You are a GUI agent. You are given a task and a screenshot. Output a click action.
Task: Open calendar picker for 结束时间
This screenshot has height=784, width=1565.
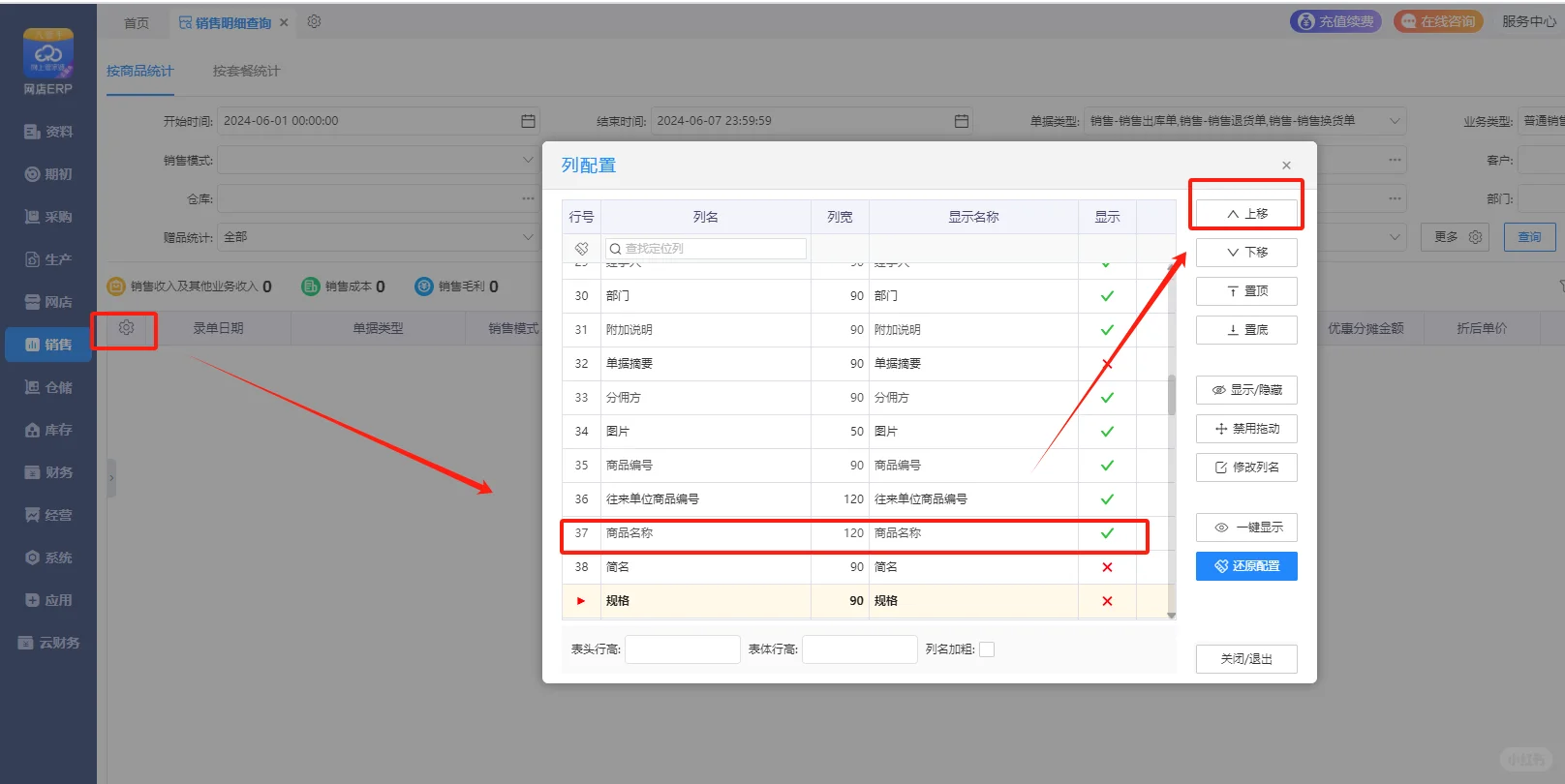click(x=962, y=121)
